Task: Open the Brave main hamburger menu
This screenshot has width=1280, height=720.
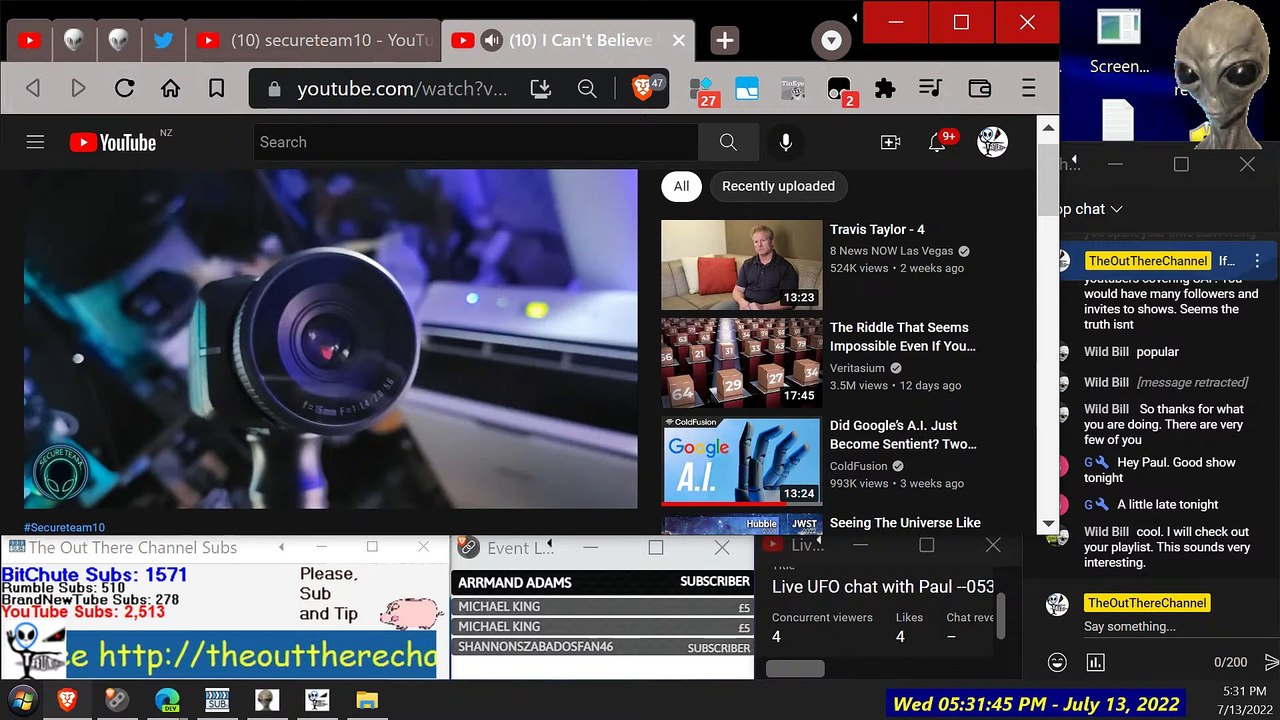Action: (1028, 89)
